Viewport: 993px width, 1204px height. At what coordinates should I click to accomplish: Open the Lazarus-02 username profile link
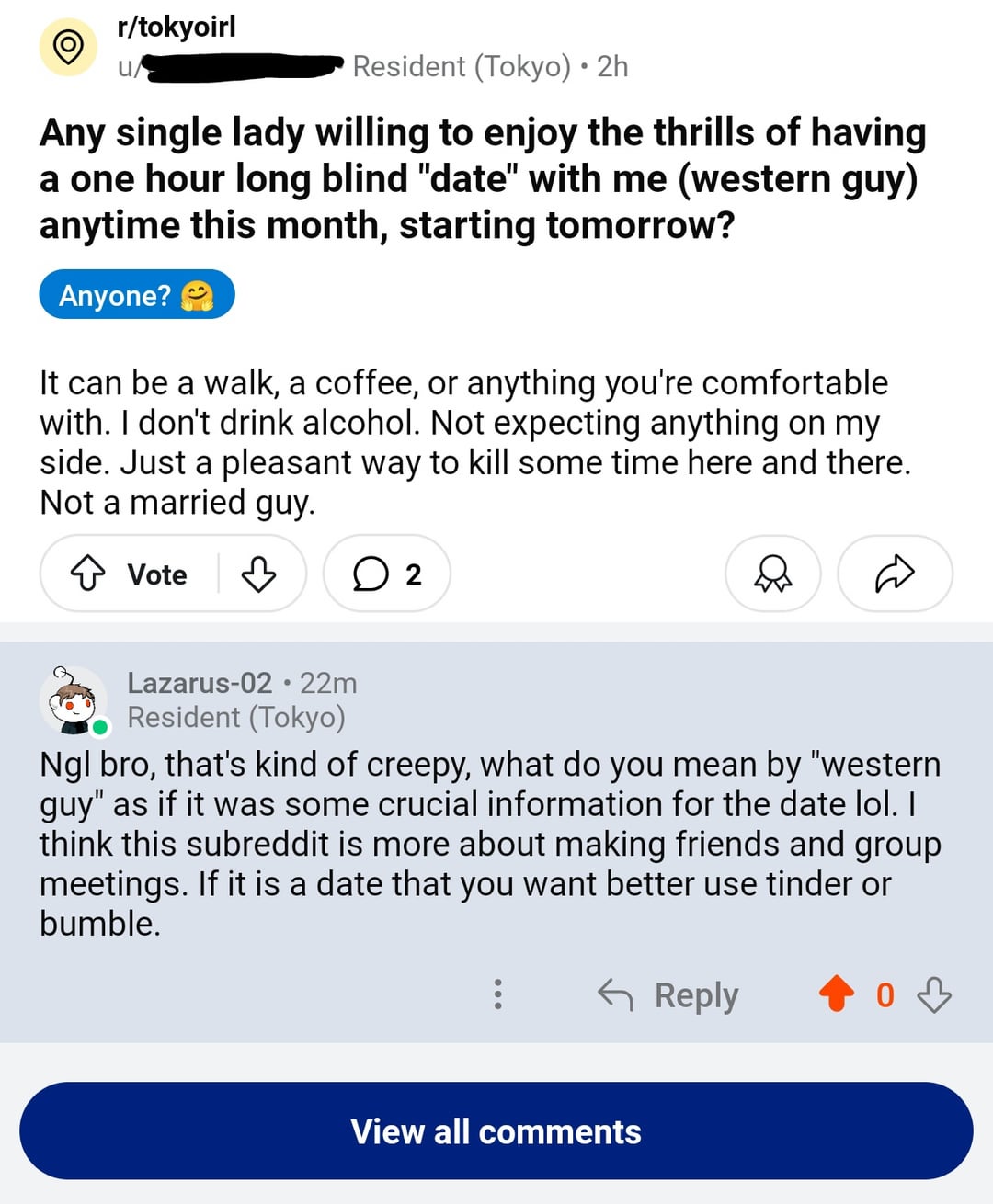click(x=200, y=683)
